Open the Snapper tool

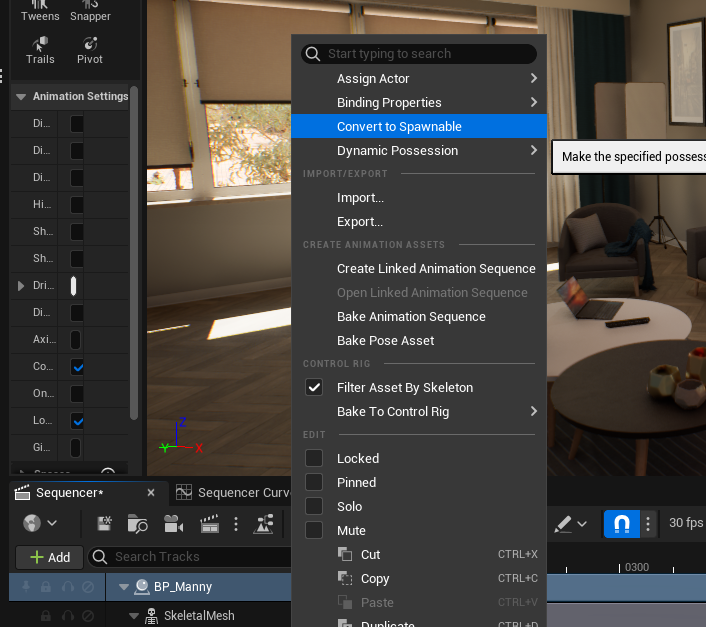(90, 11)
